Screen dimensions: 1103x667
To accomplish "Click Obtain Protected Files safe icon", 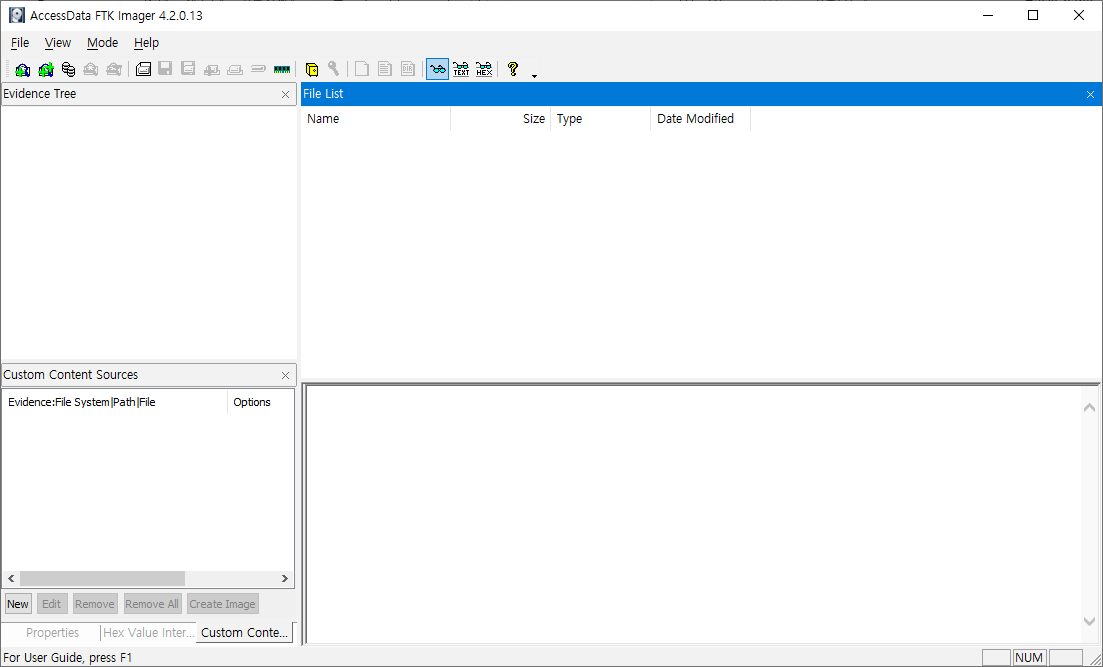I will click(x=312, y=69).
